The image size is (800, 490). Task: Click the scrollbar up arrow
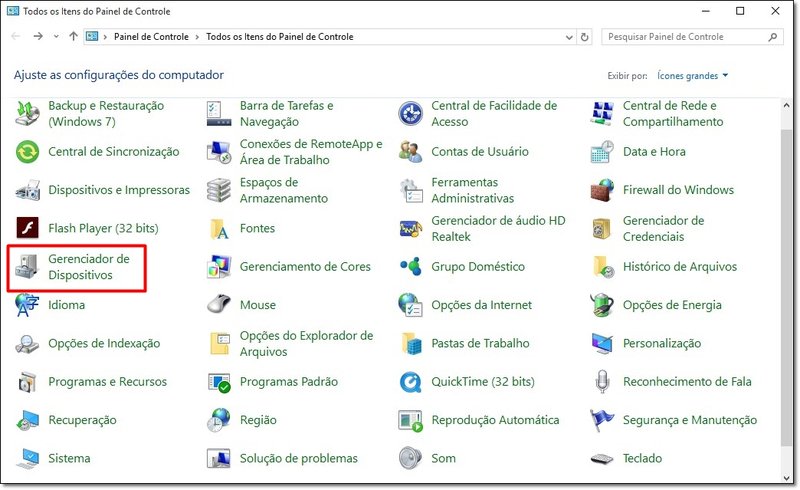pyautogui.click(x=786, y=105)
